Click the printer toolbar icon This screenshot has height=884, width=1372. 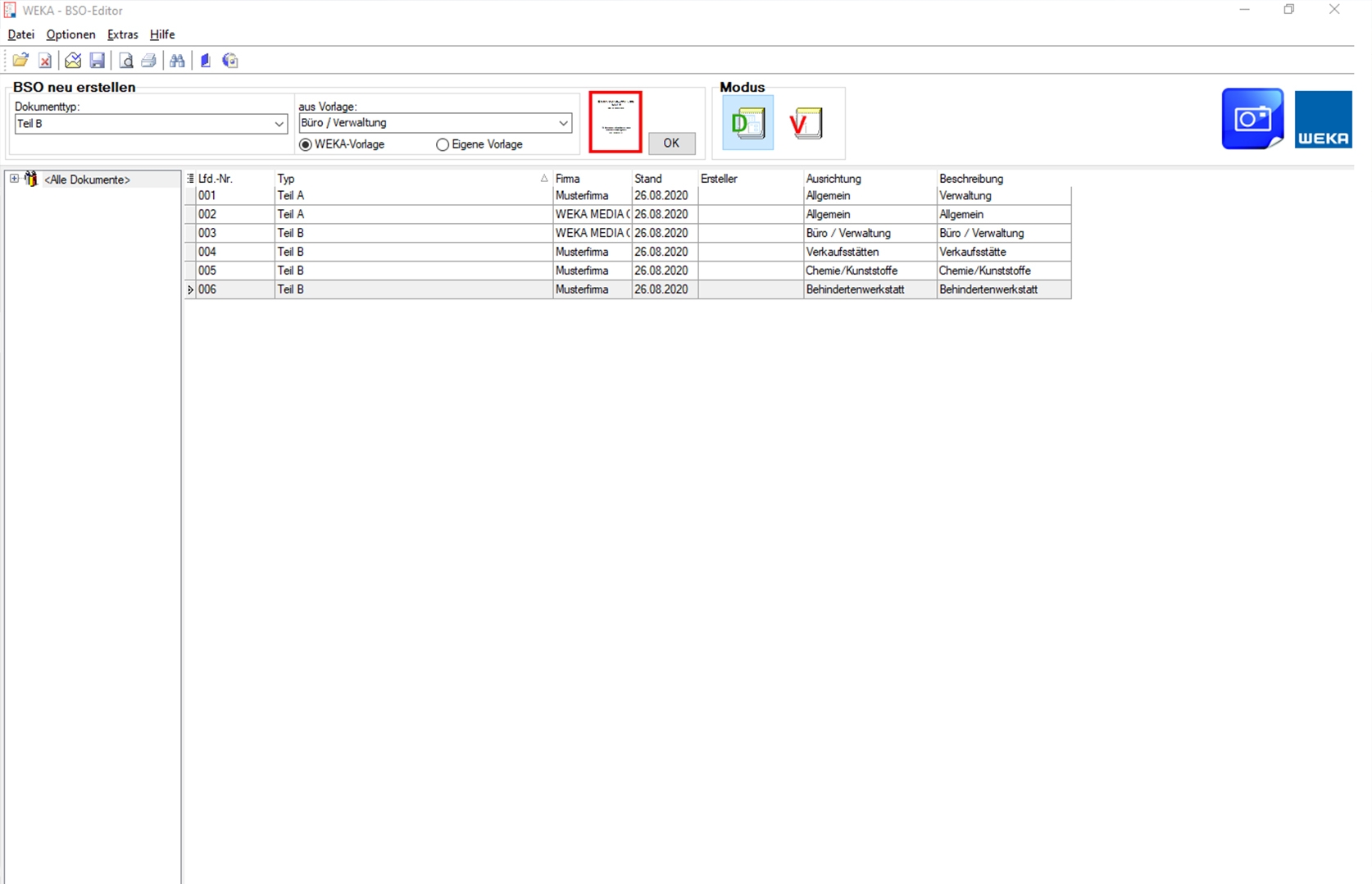(148, 61)
